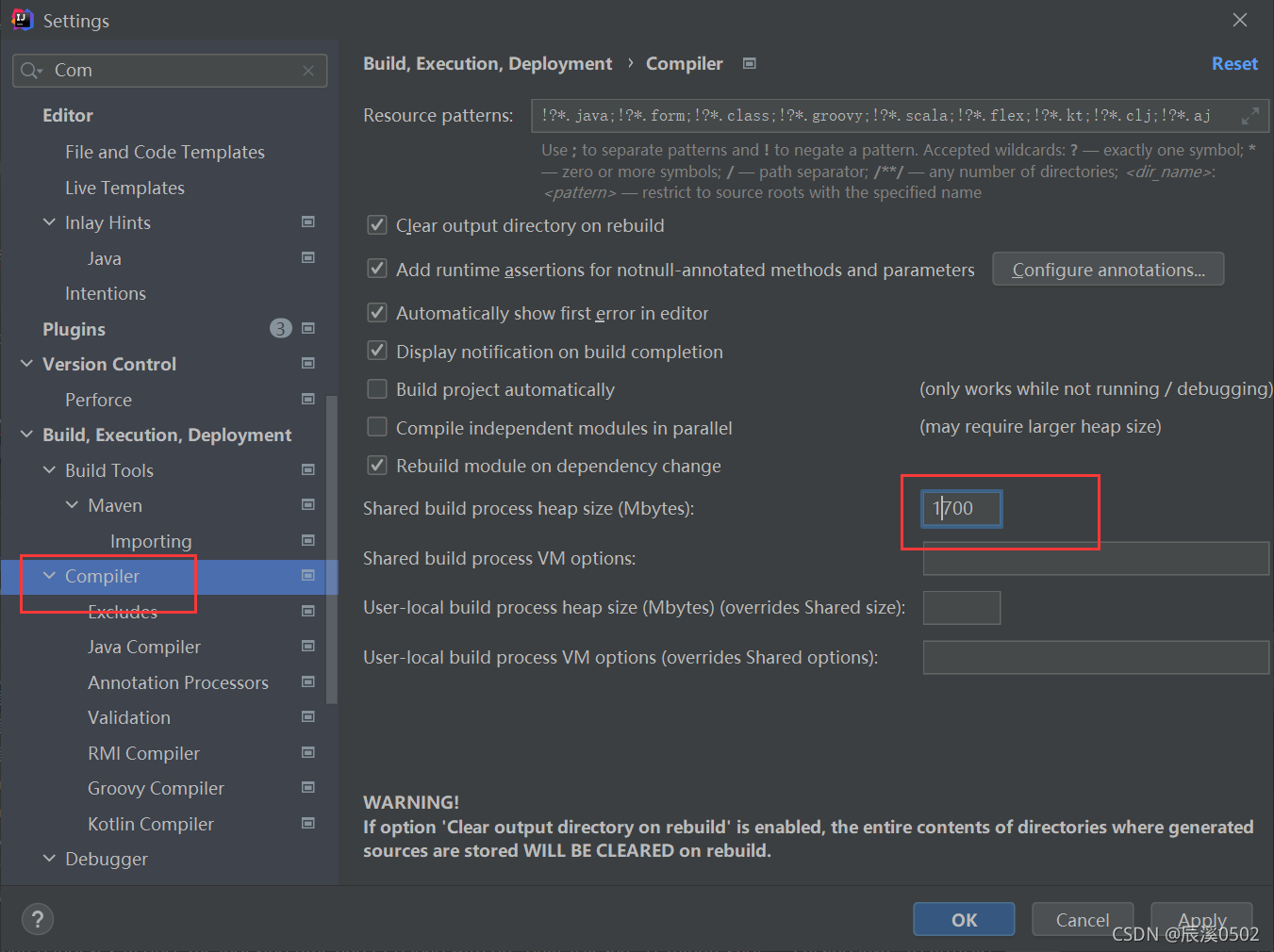Toggle Display notification on build completion
This screenshot has height=952, width=1274.
(x=377, y=351)
